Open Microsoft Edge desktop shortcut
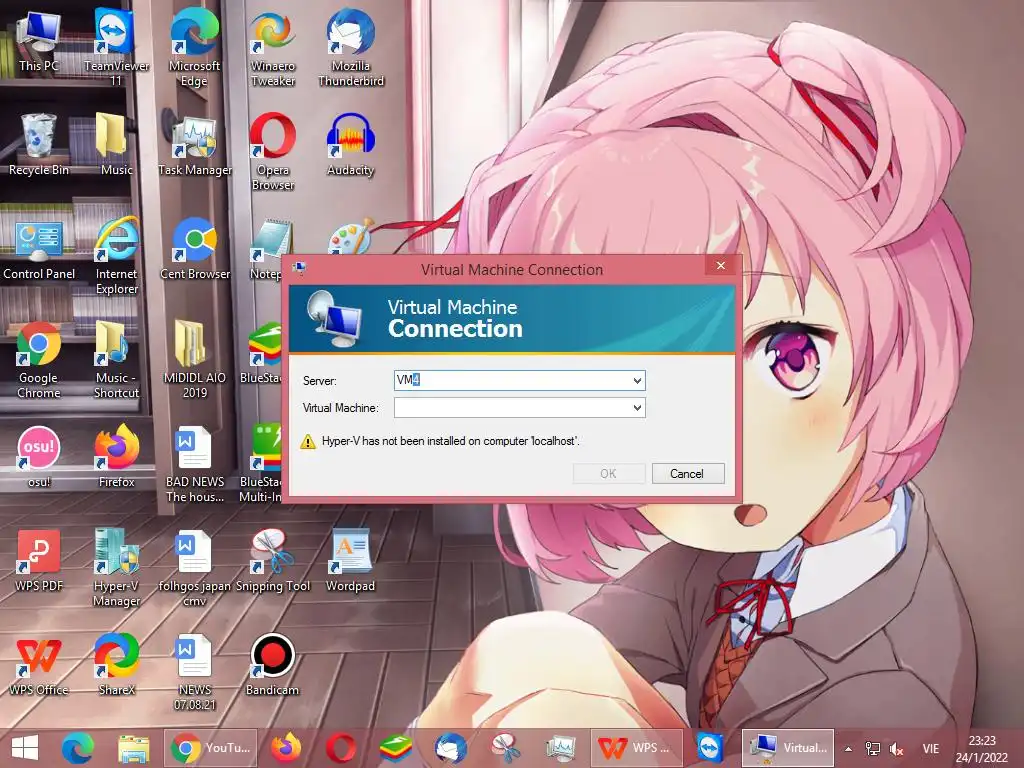The width and height of the screenshot is (1024, 768). point(194,47)
